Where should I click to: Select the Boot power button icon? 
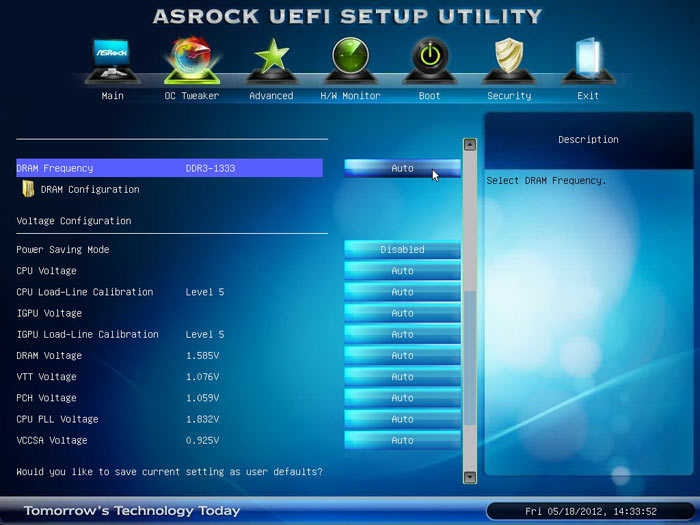[429, 60]
